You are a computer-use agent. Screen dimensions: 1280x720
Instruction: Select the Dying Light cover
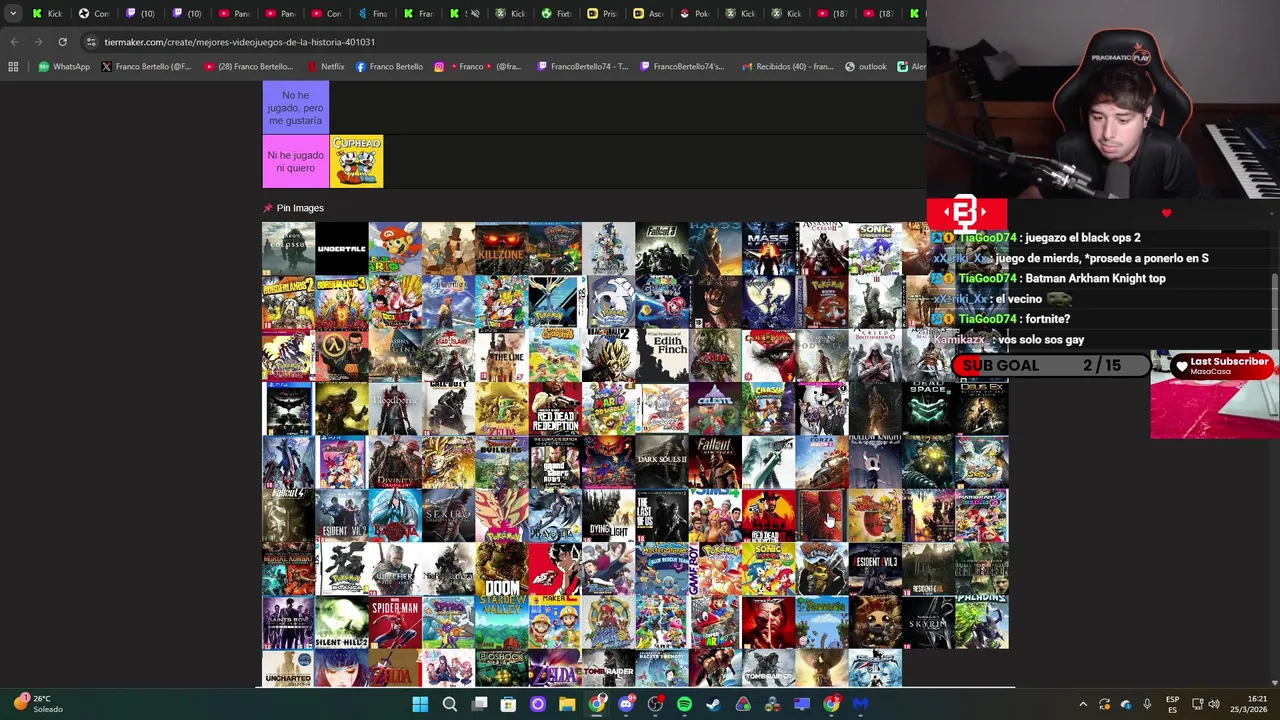[608, 516]
